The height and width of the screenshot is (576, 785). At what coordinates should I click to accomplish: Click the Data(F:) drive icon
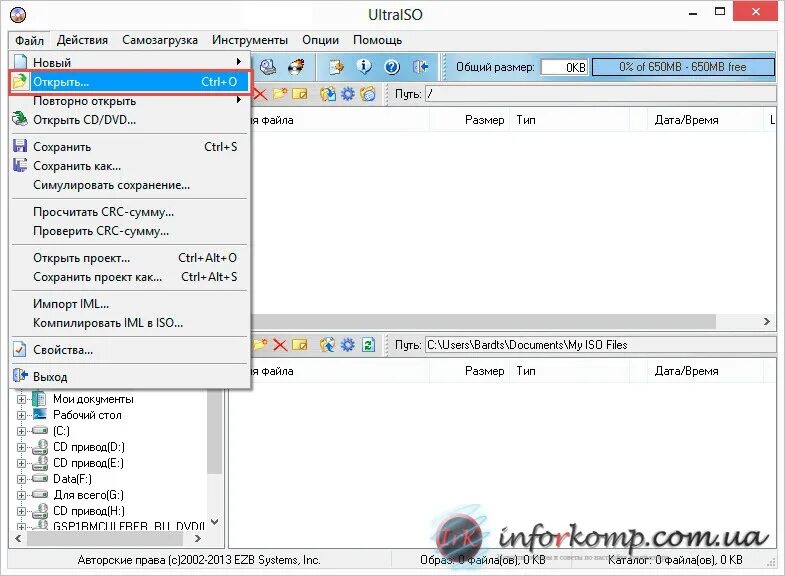(x=40, y=479)
